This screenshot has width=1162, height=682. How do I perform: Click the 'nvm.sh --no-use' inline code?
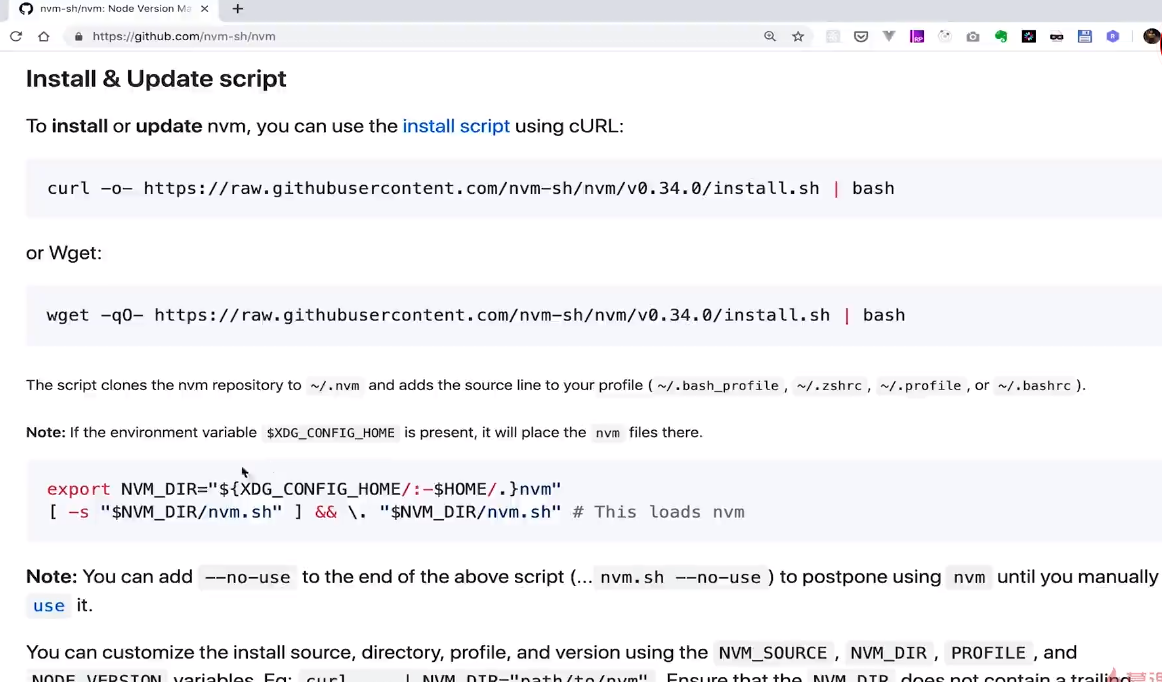point(680,577)
